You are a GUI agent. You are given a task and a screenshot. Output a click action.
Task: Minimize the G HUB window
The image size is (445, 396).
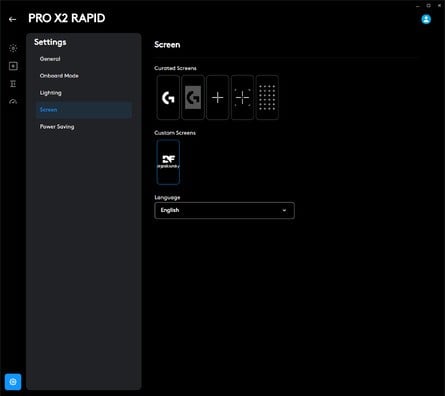tap(418, 6)
